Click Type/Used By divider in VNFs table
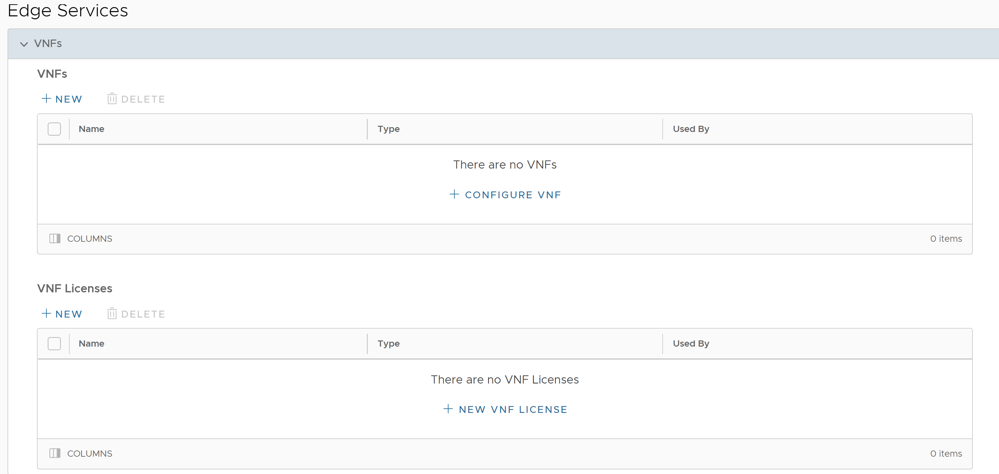Screen dimensions: 999x474 662,129
